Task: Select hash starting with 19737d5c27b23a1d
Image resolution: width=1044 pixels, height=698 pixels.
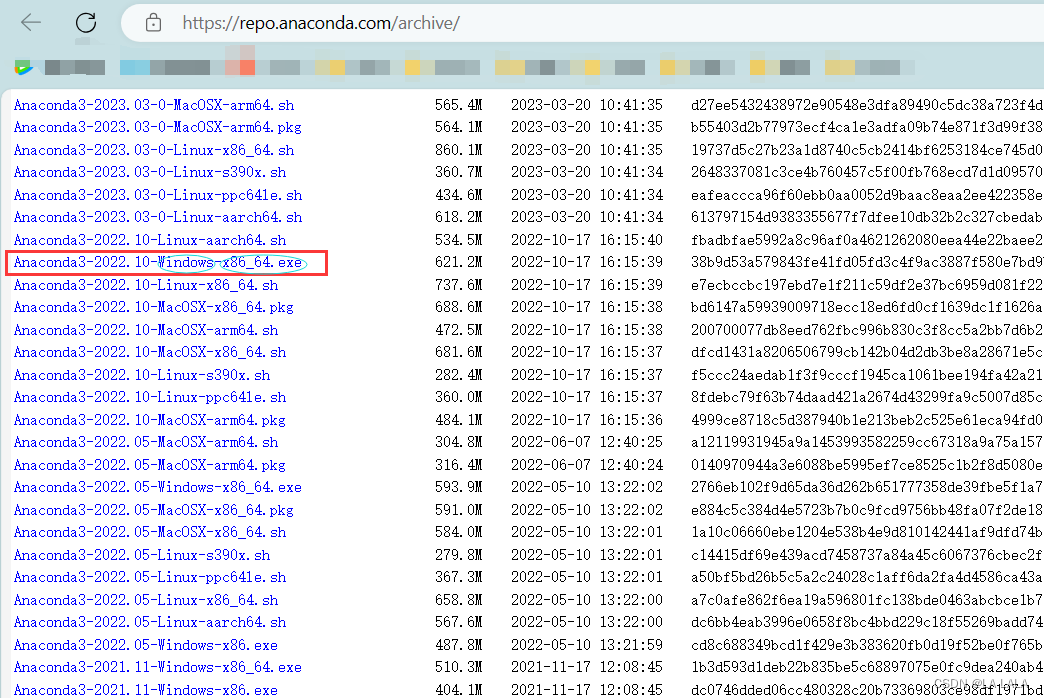Action: tap(867, 151)
